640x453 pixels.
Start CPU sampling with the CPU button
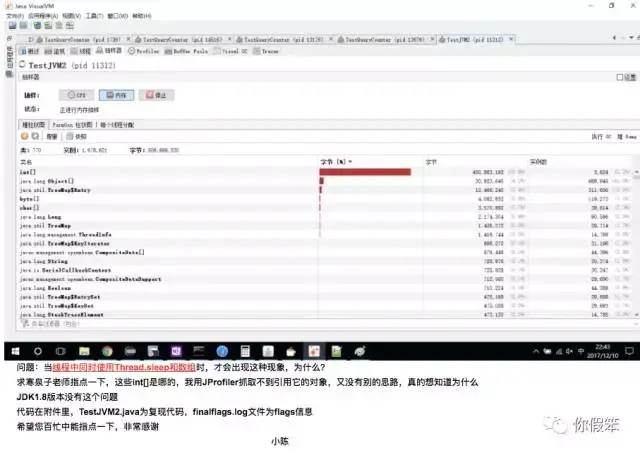pyautogui.click(x=76, y=95)
